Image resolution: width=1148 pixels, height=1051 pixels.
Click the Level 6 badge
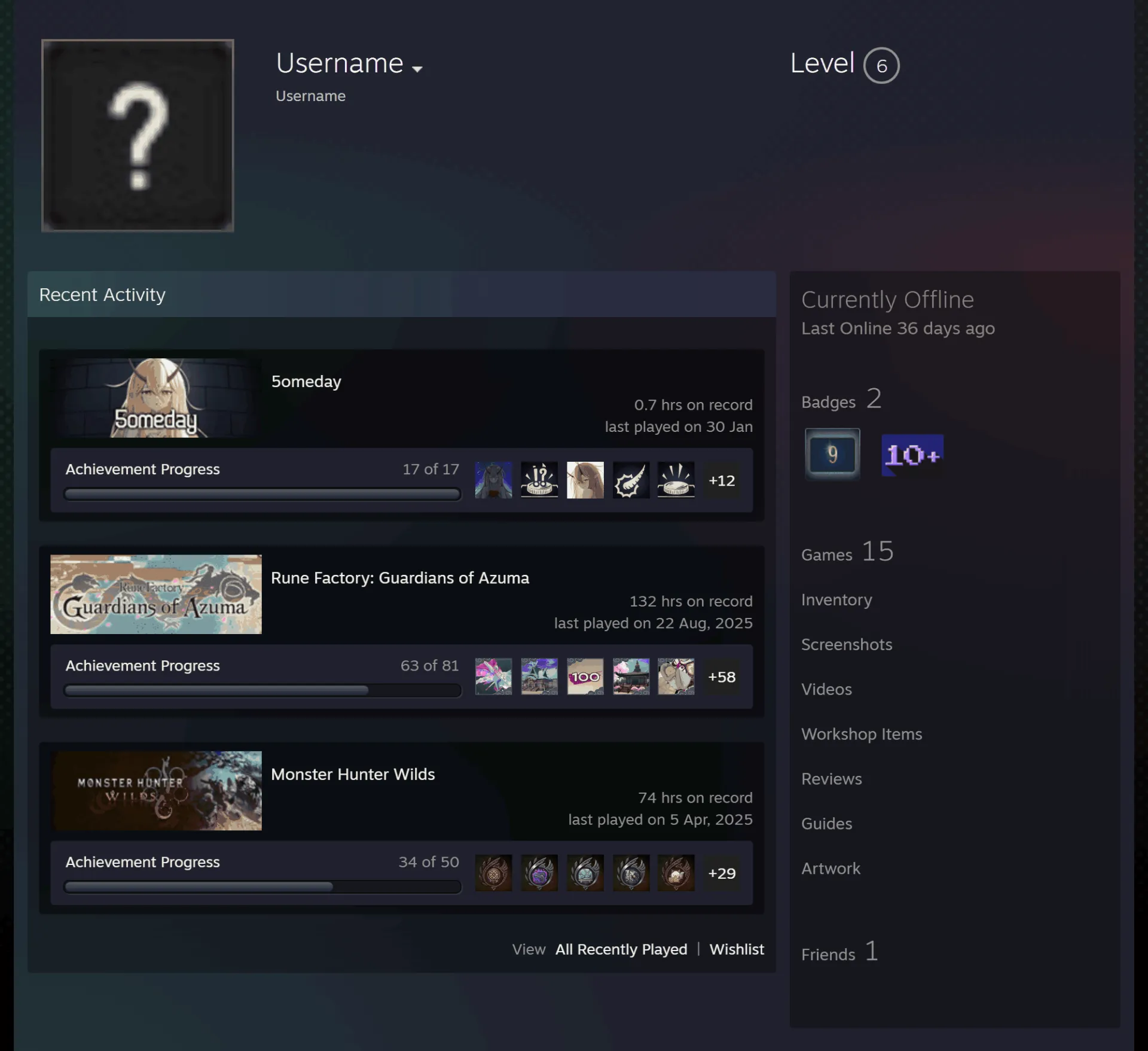tap(881, 65)
